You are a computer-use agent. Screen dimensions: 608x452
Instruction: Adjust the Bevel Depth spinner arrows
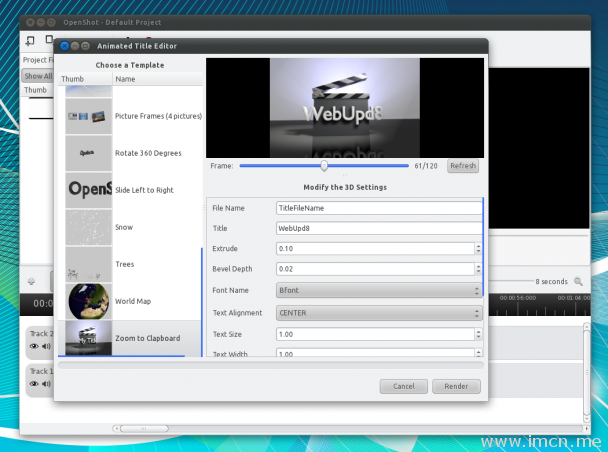click(478, 269)
